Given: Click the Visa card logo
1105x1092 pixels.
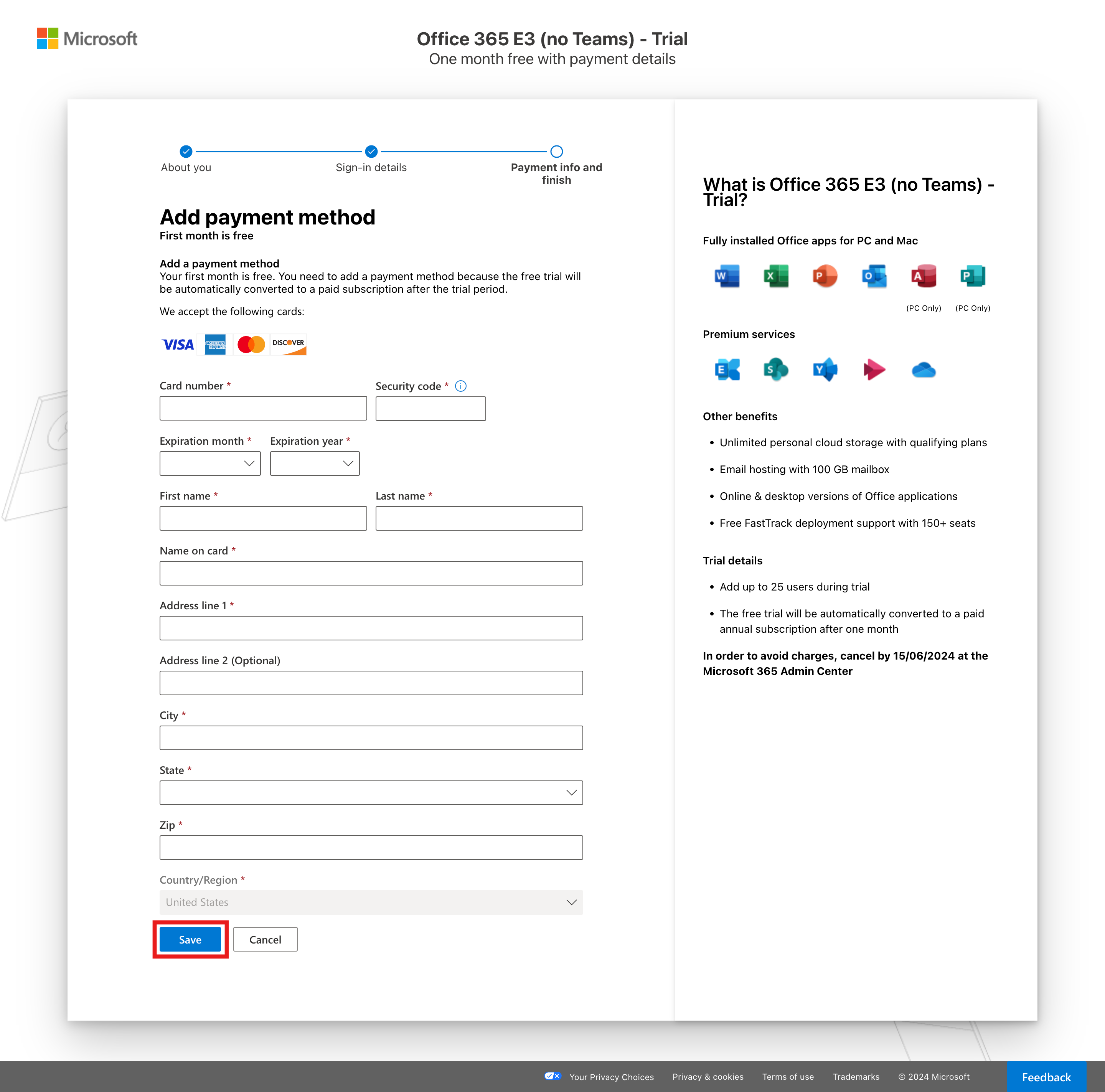Looking at the screenshot, I should coord(178,344).
